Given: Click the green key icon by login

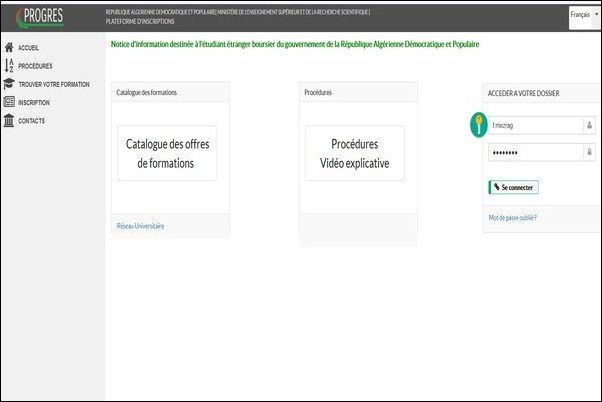Looking at the screenshot, I should click(x=479, y=124).
